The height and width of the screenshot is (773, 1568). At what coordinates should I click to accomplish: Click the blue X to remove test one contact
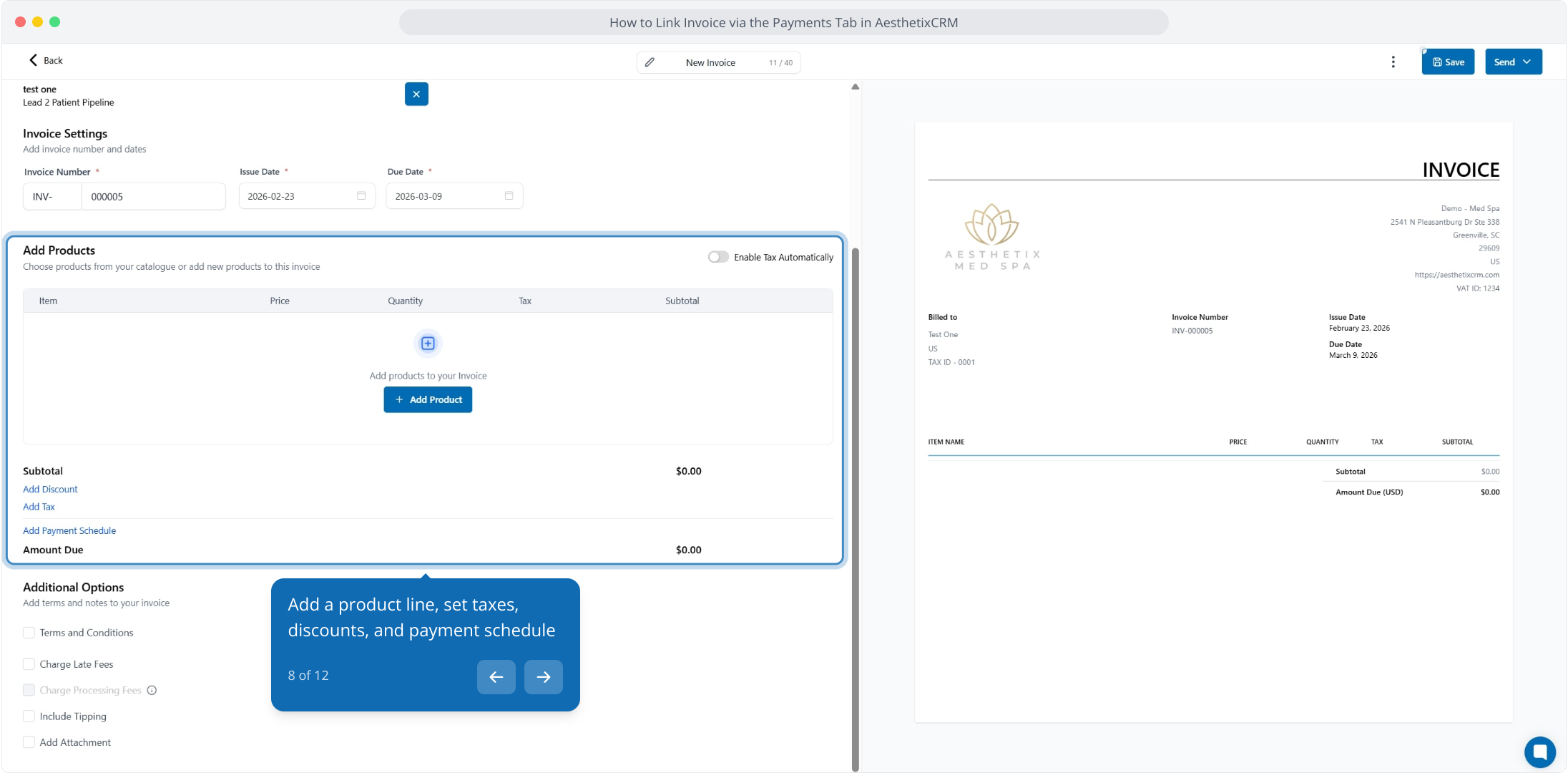coord(416,94)
